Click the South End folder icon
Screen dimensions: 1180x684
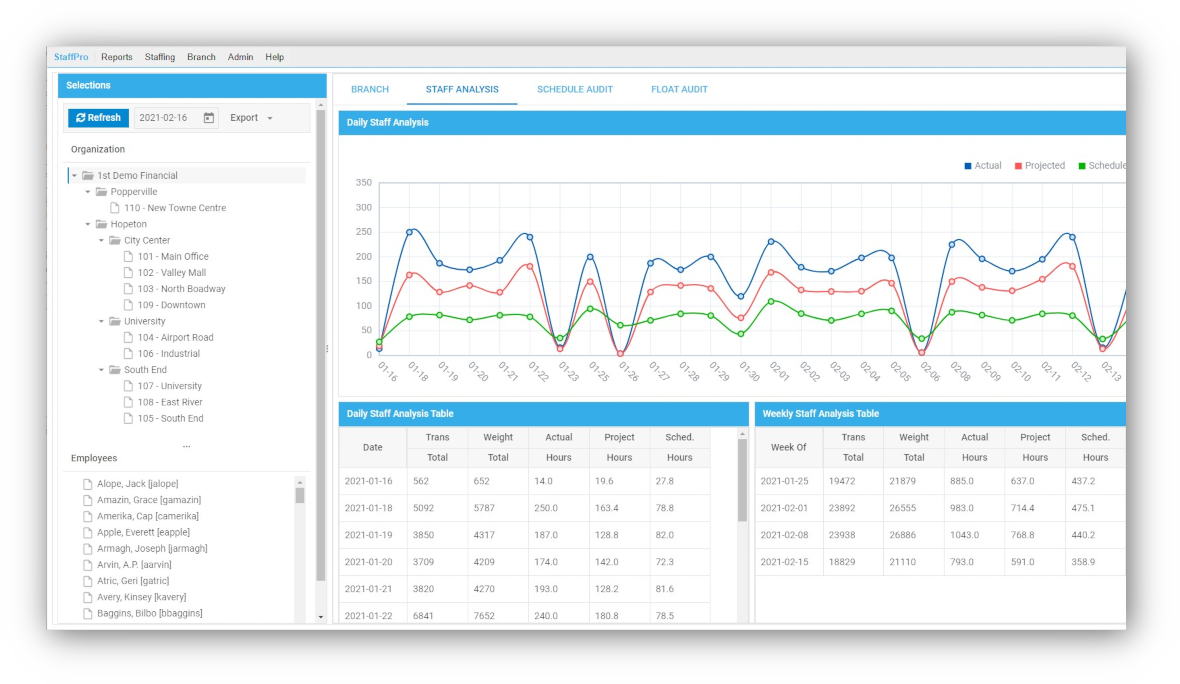pos(115,370)
